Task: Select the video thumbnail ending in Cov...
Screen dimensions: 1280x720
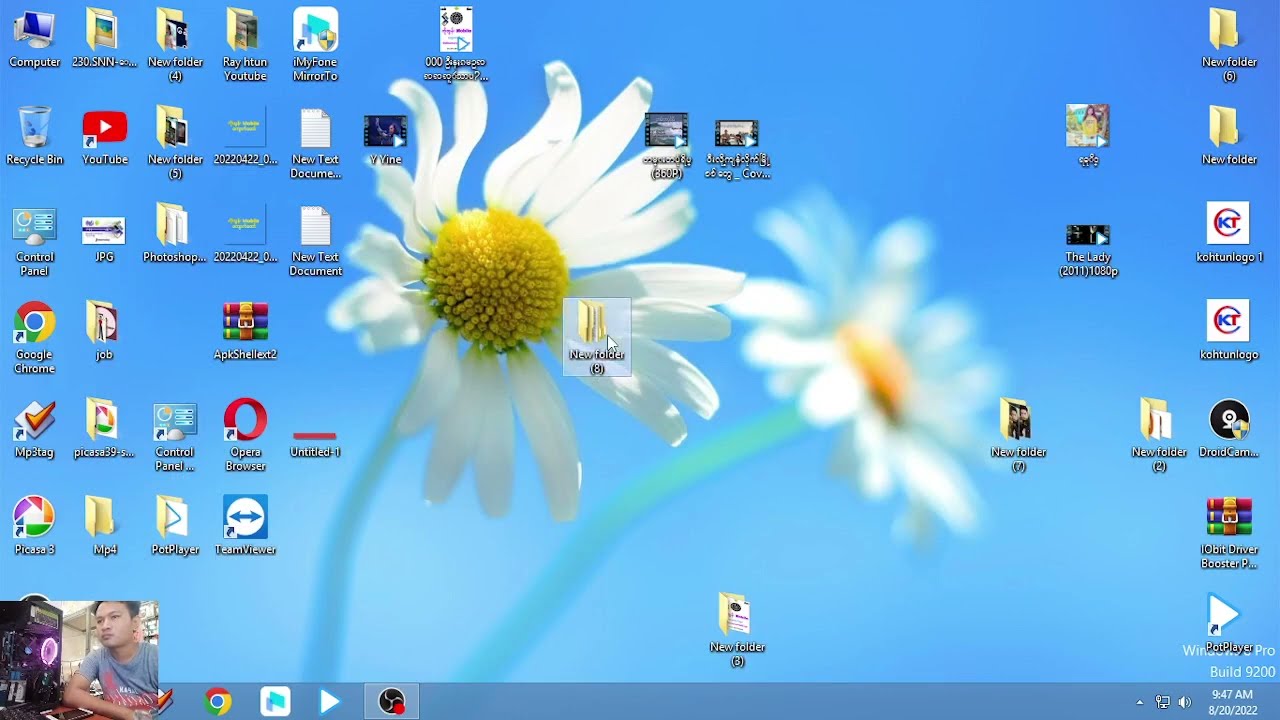Action: tap(737, 148)
